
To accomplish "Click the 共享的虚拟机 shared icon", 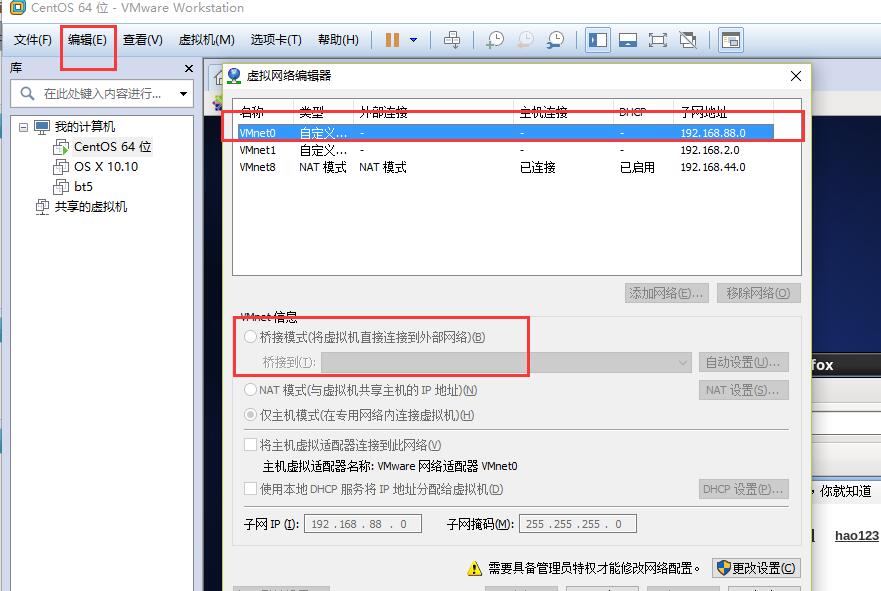I will pyautogui.click(x=42, y=207).
